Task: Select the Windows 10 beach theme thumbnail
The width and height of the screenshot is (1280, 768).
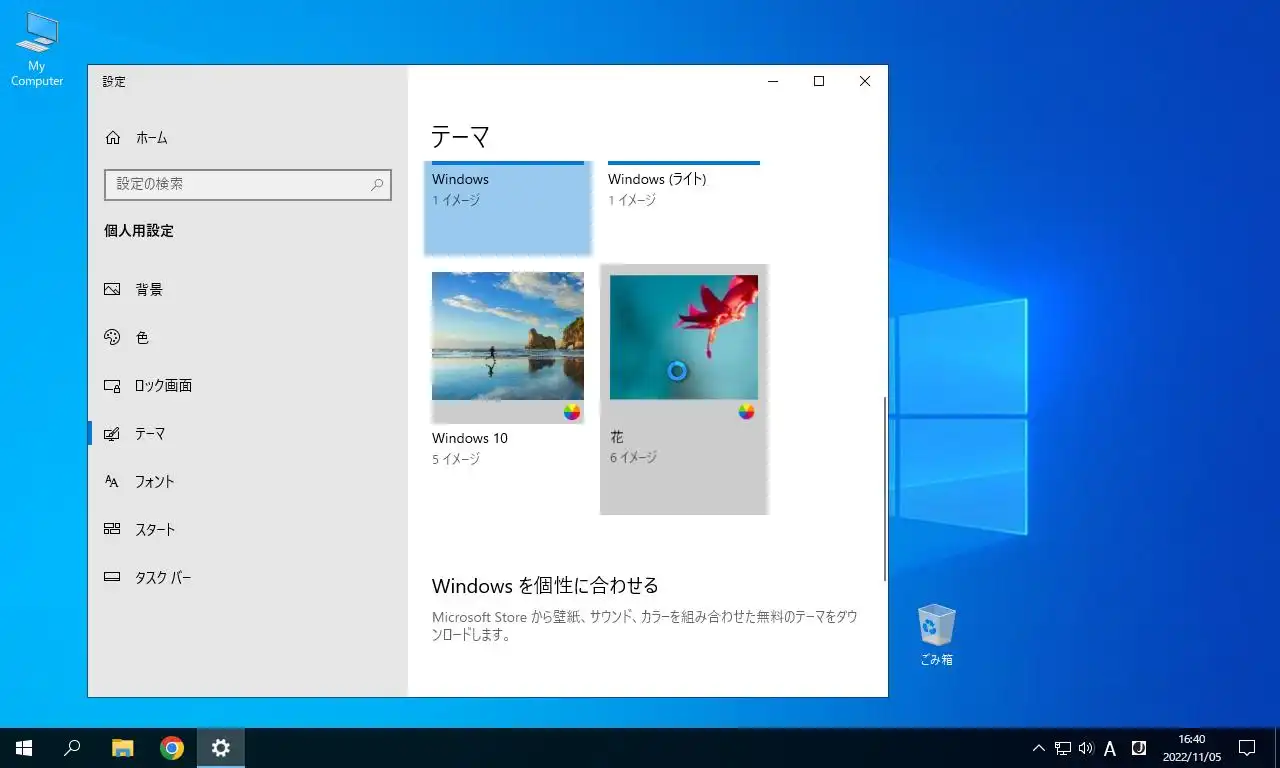Action: point(508,336)
